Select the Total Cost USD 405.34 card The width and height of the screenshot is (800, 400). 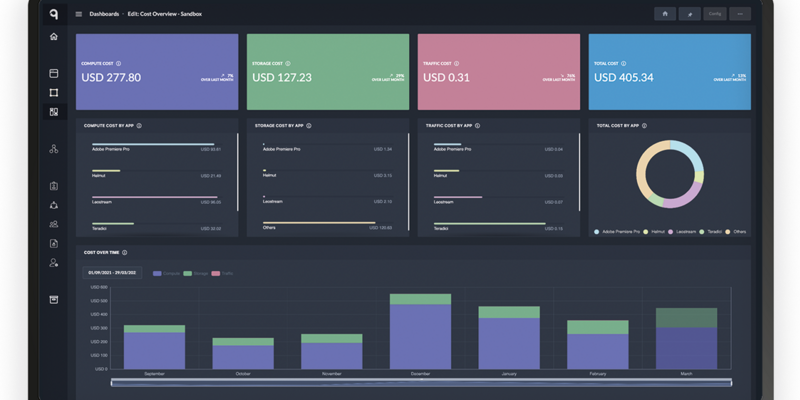[670, 72]
